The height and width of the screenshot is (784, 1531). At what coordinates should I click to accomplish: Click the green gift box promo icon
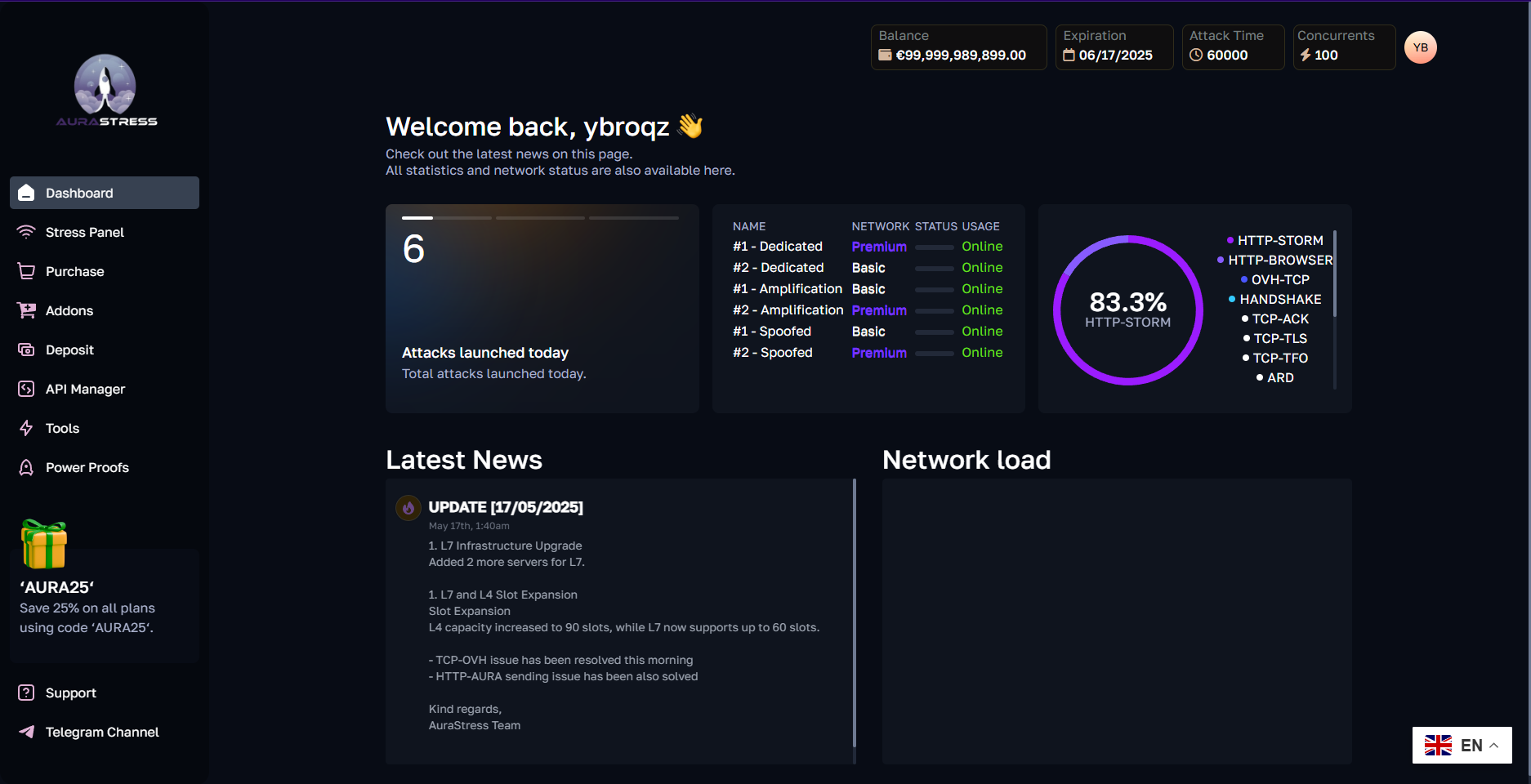[44, 544]
